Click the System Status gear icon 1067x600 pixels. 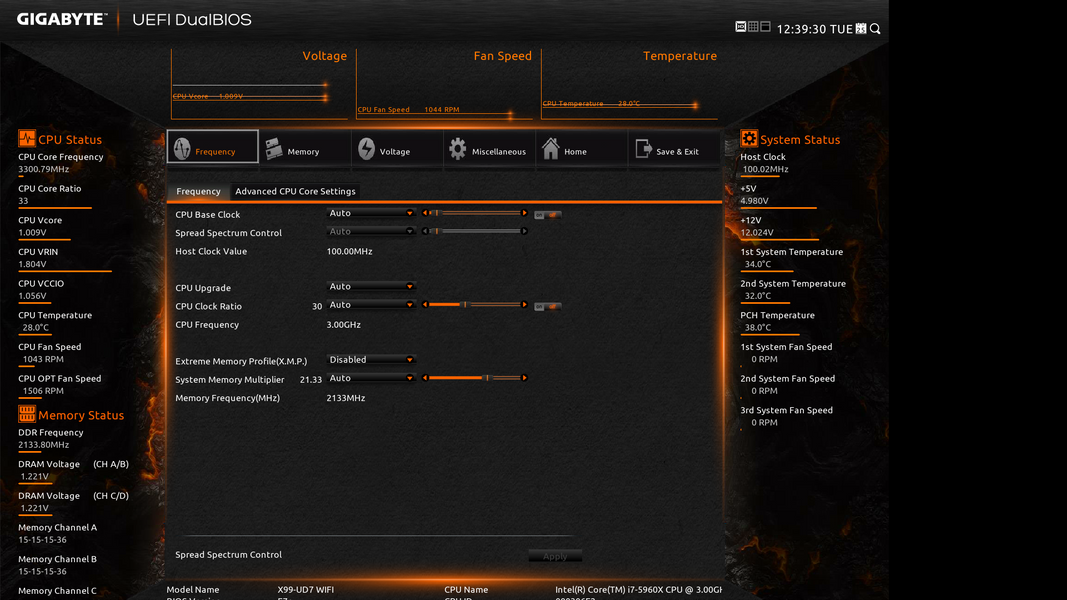(x=749, y=139)
